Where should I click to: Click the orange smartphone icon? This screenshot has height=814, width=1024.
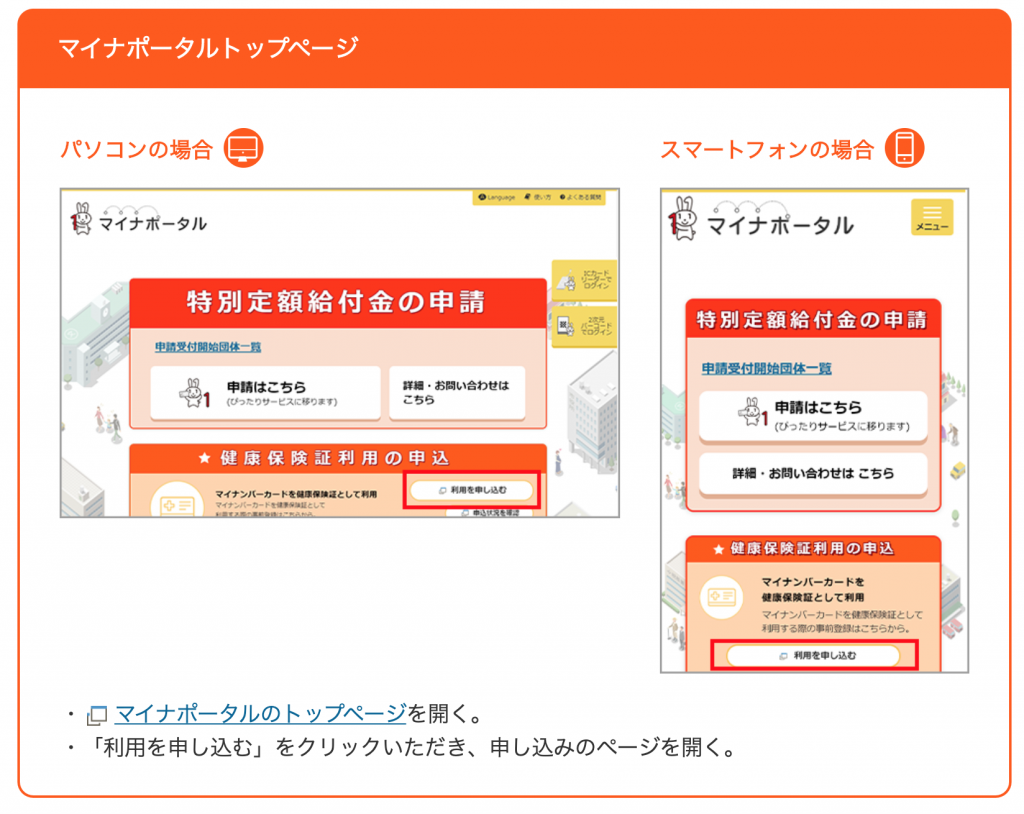pyautogui.click(x=905, y=148)
